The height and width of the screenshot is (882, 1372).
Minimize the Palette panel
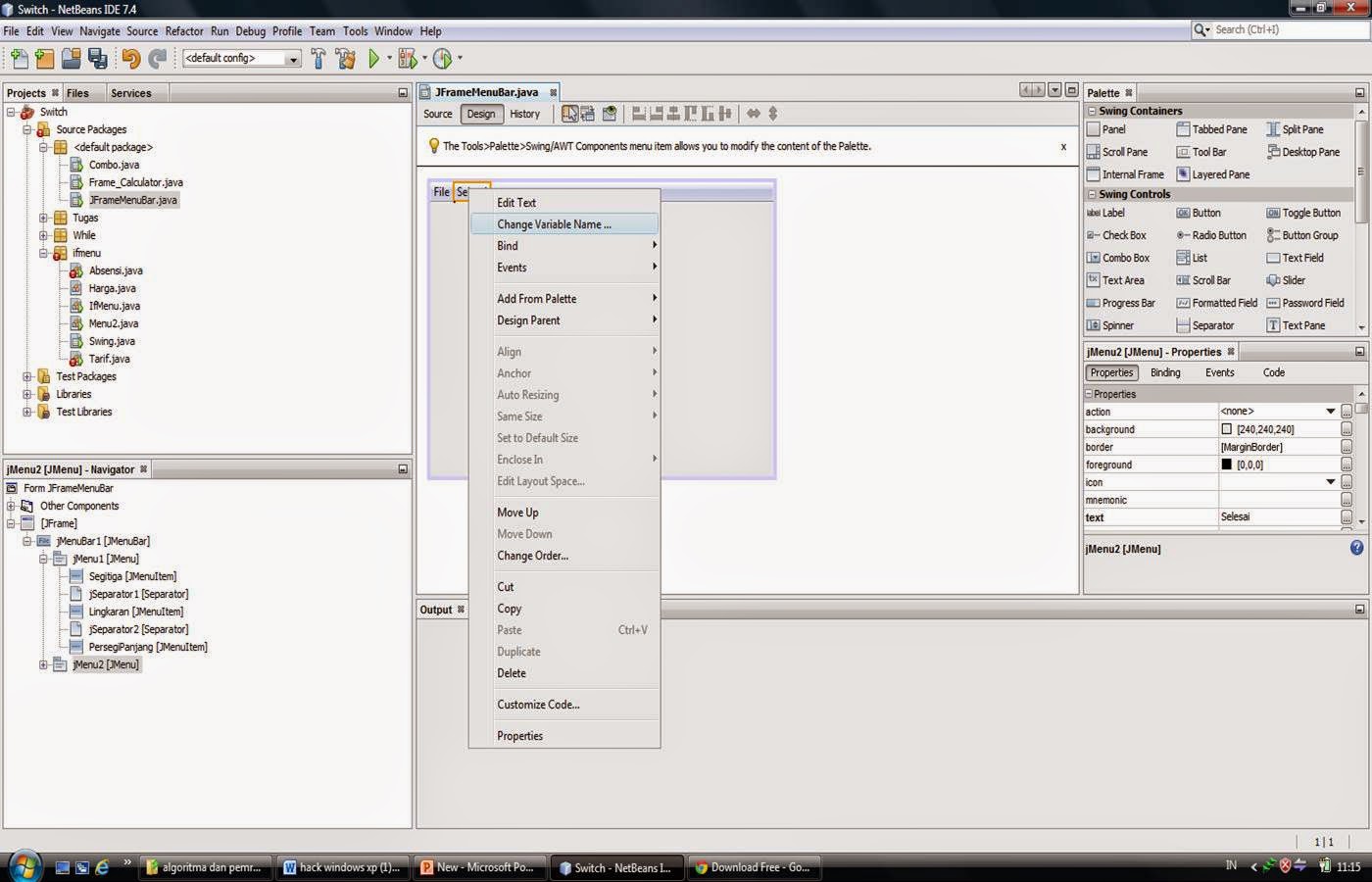click(x=1359, y=93)
